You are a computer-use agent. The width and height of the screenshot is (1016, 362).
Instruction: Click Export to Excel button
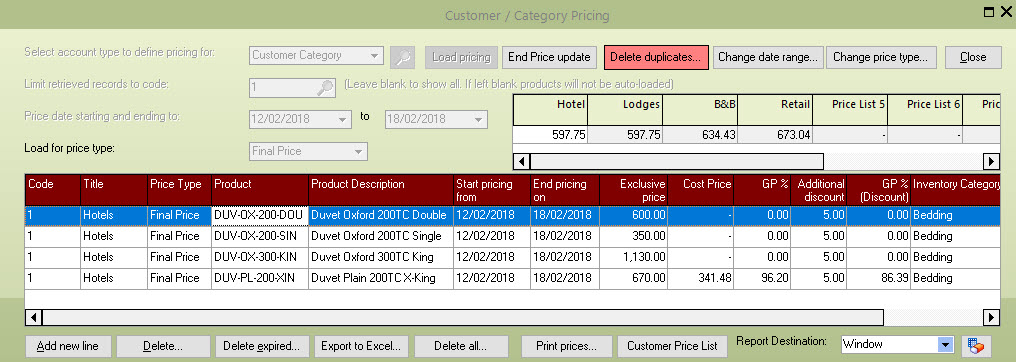point(362,346)
